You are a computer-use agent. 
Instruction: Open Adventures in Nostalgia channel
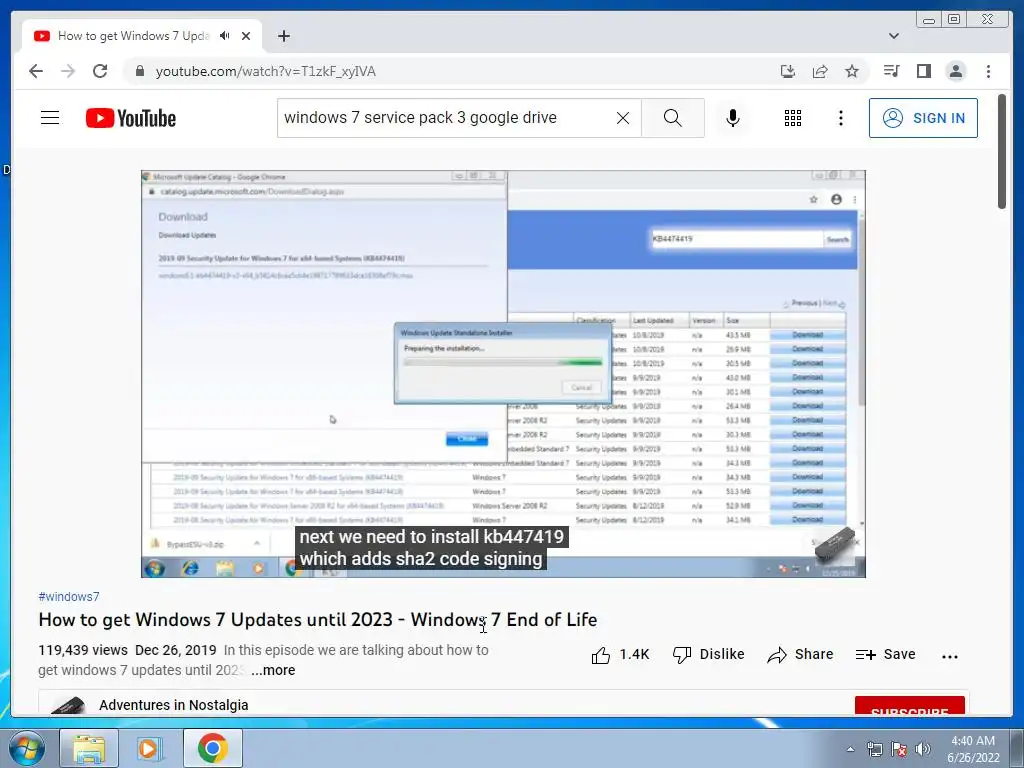pyautogui.click(x=174, y=705)
